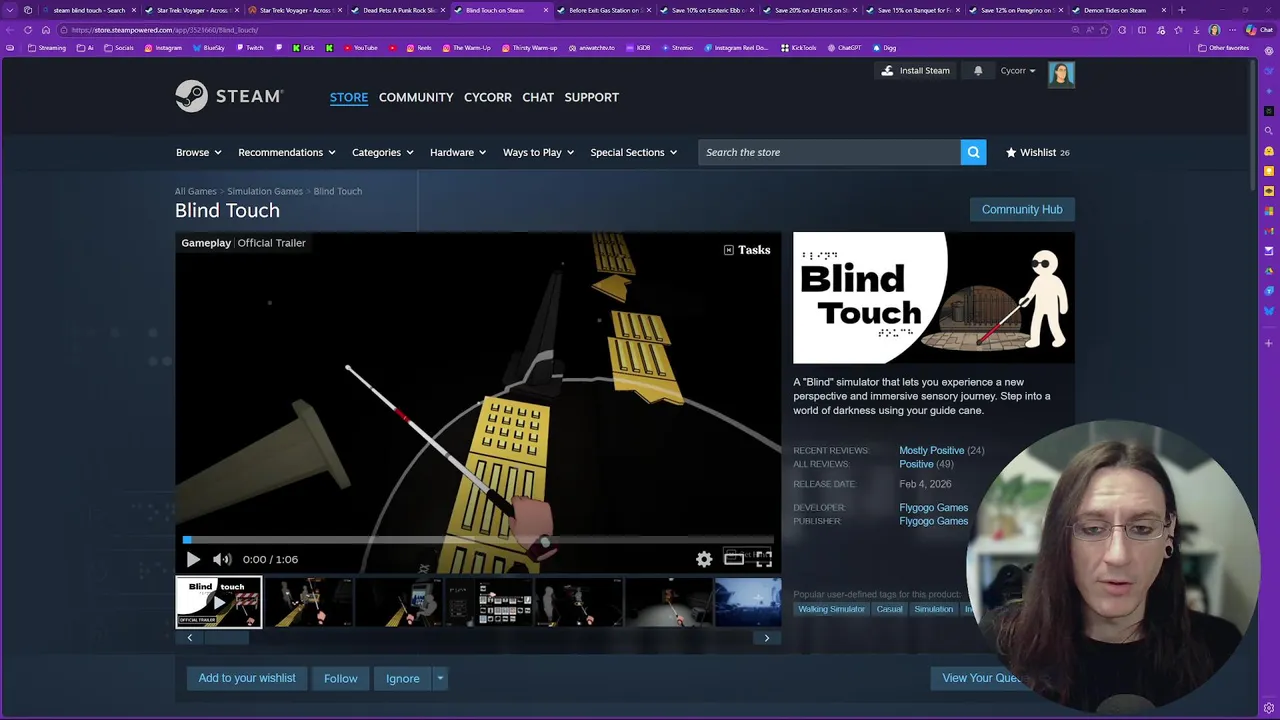Click the Tasks overlay on the video
Viewport: 1280px width, 720px height.
point(747,250)
